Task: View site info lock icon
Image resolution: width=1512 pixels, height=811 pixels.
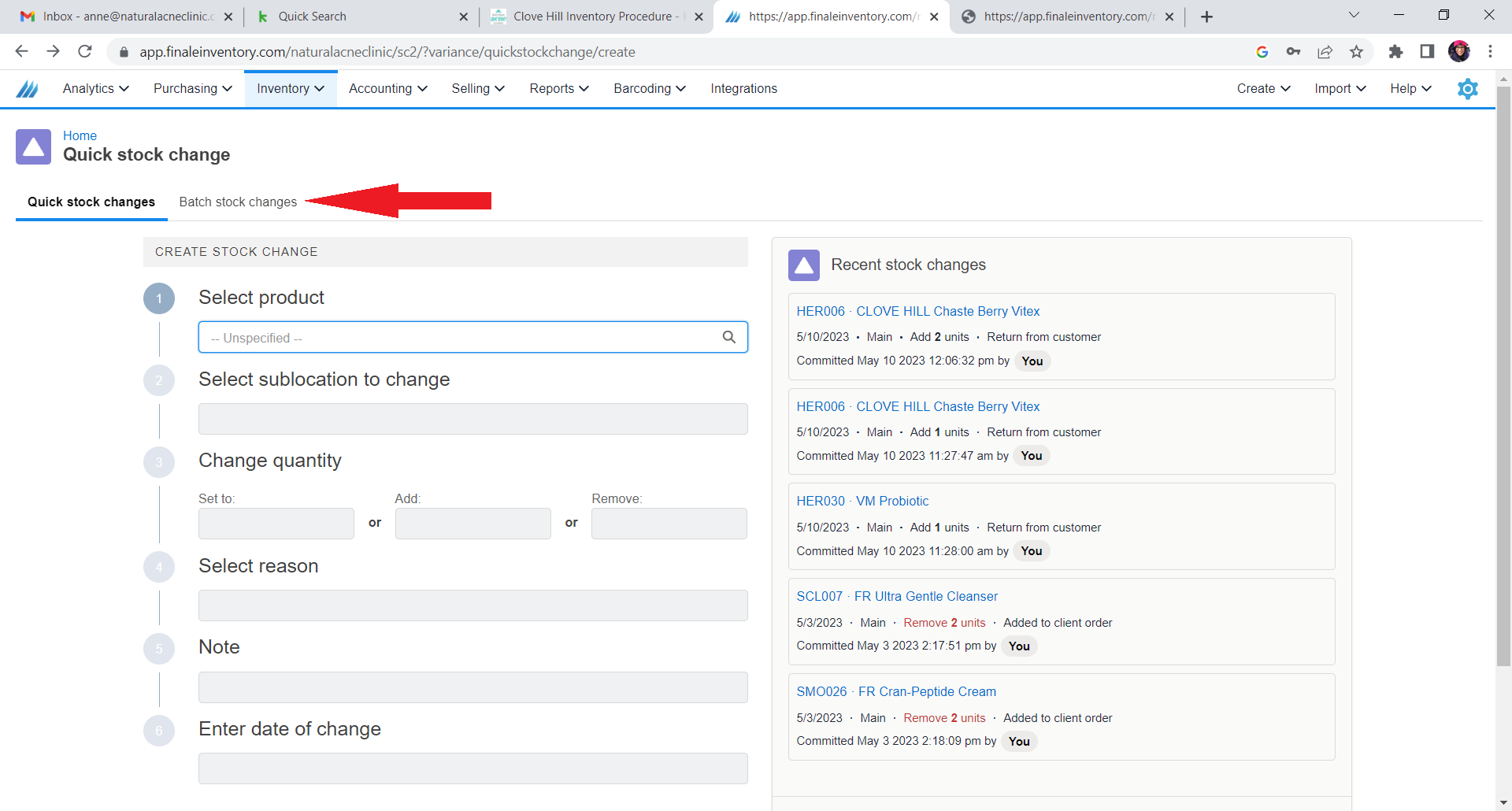Action: [124, 52]
